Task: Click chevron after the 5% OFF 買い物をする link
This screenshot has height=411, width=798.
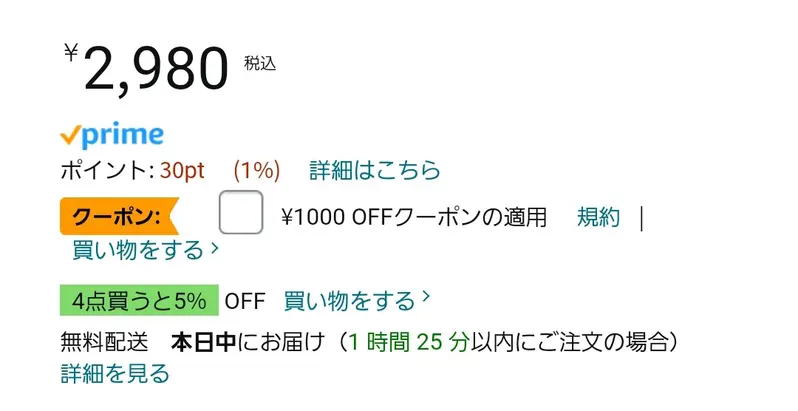Action: (427, 297)
